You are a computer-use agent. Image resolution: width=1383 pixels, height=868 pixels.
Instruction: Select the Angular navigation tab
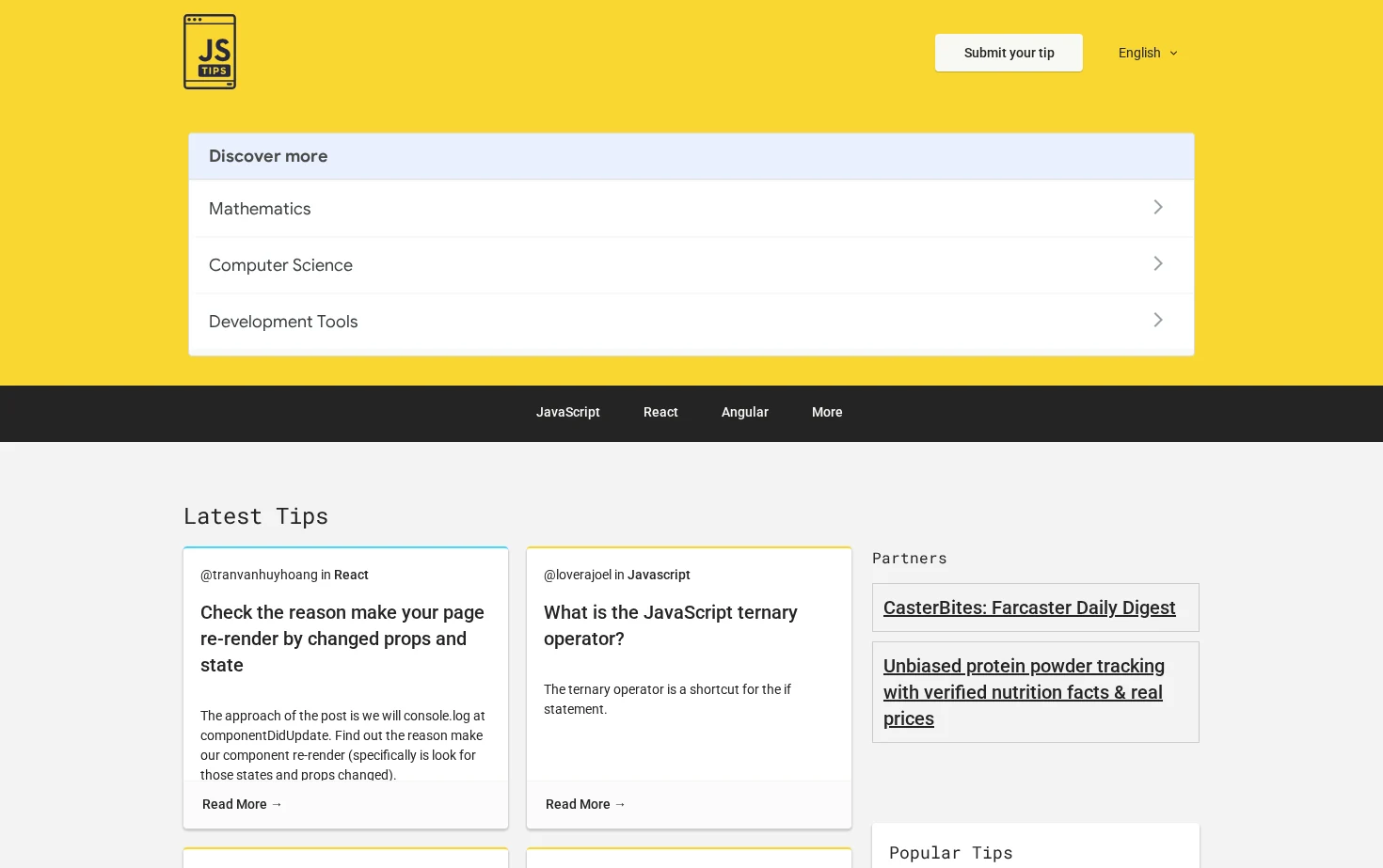[x=745, y=412]
